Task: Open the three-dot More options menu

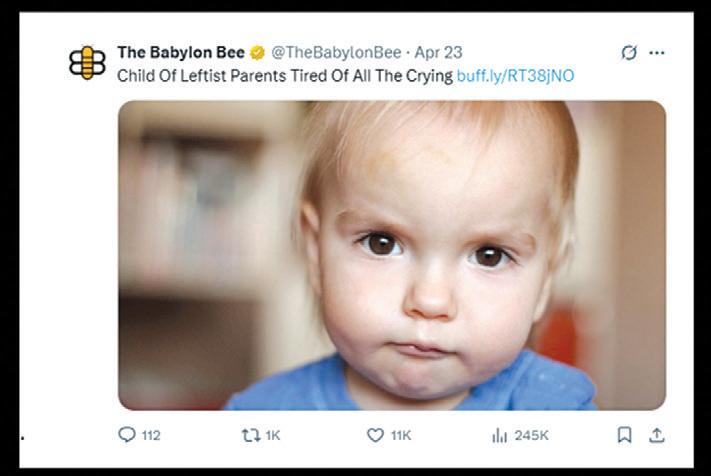Action: click(656, 53)
